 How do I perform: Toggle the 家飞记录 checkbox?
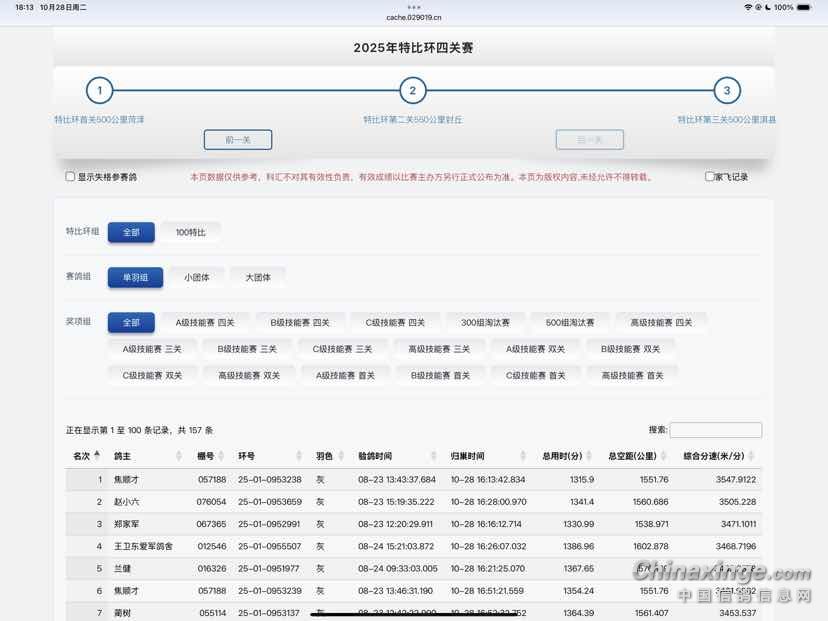[710, 177]
